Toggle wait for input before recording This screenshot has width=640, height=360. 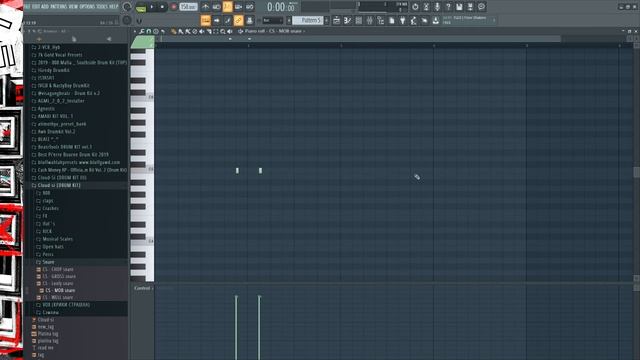(x=216, y=7)
